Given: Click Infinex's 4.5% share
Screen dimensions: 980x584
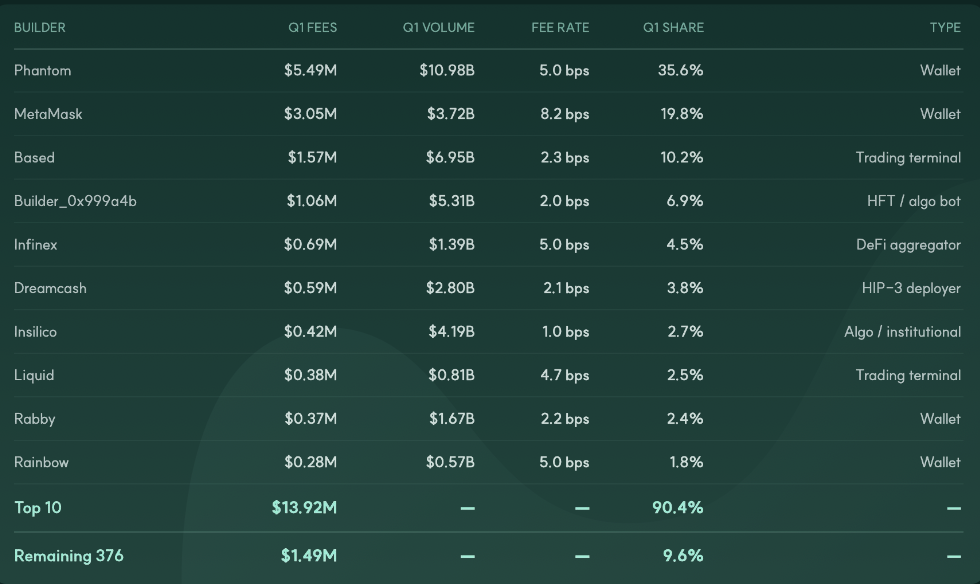Looking at the screenshot, I should tap(685, 244).
